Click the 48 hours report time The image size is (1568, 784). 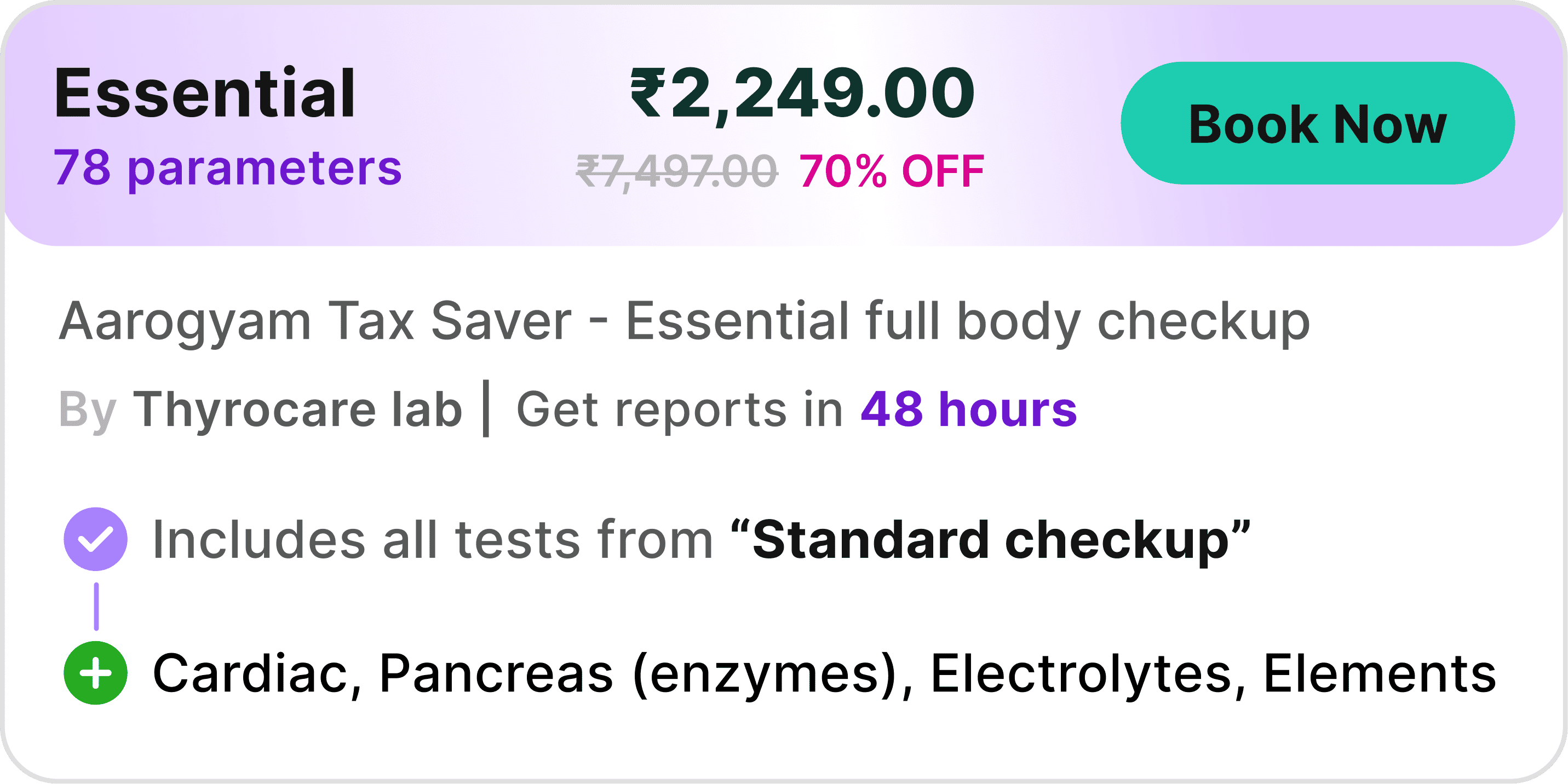[x=968, y=409]
